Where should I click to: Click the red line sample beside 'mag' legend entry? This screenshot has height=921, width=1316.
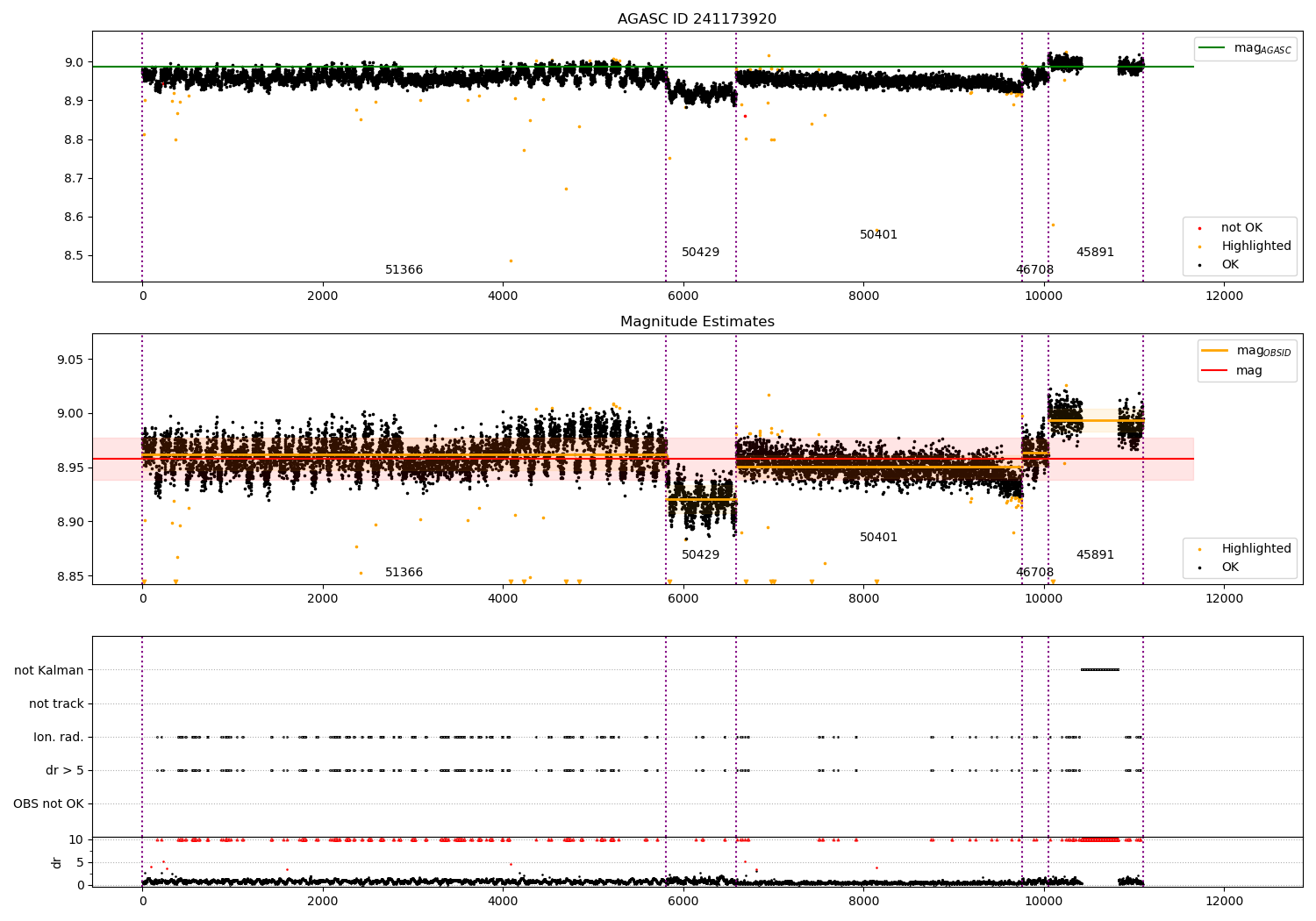click(x=1215, y=371)
